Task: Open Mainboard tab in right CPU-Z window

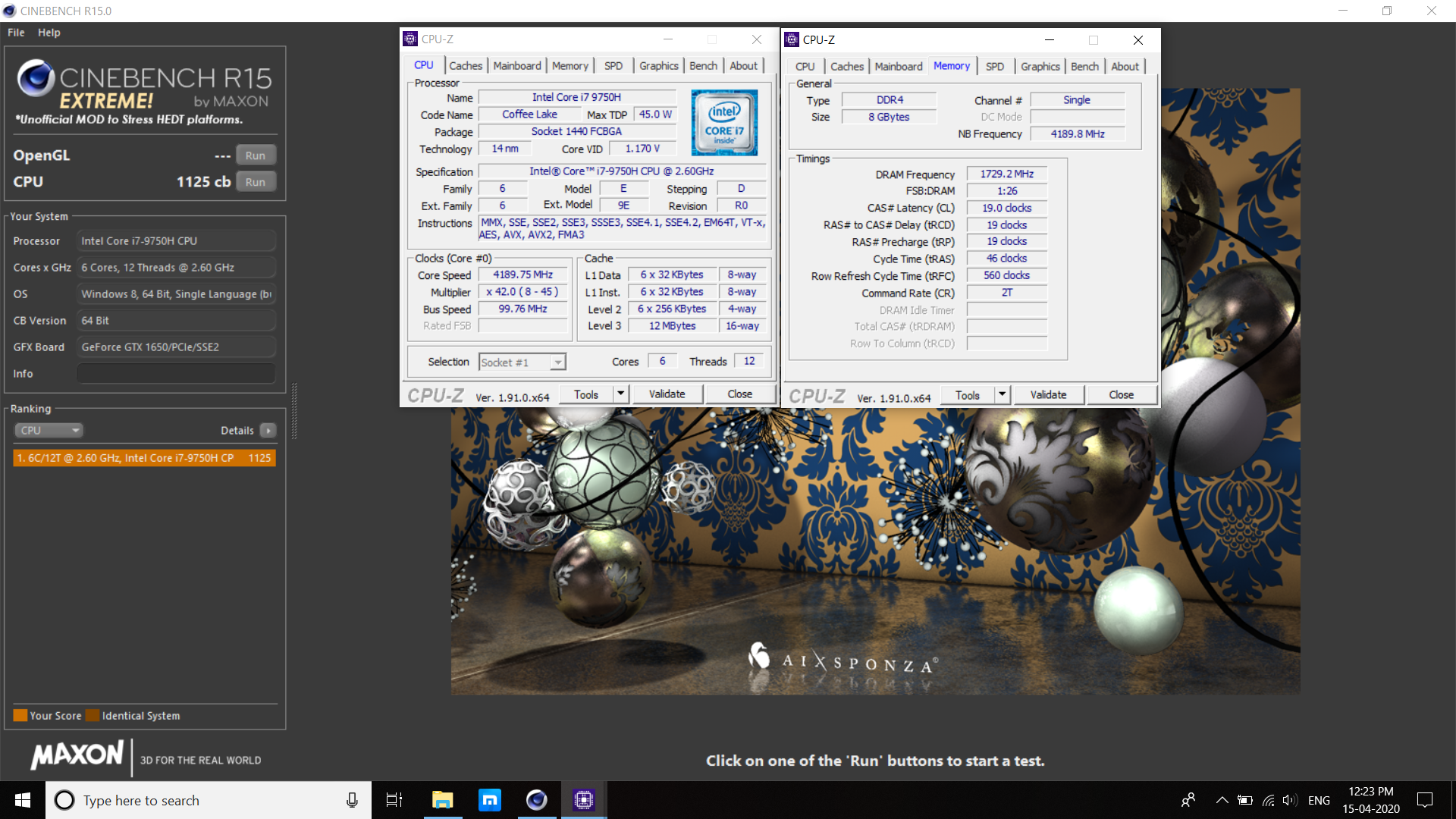Action: 899,67
